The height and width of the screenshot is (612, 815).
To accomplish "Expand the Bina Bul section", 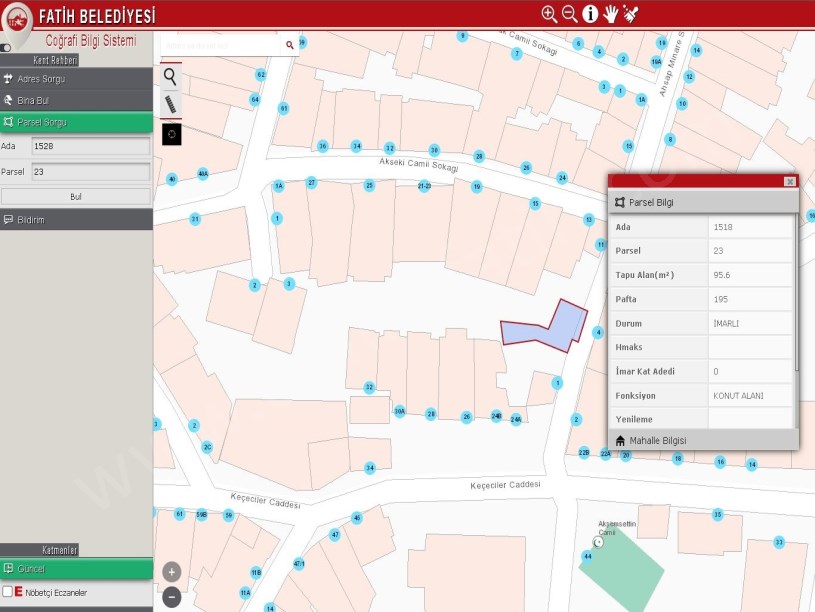I will pos(76,101).
